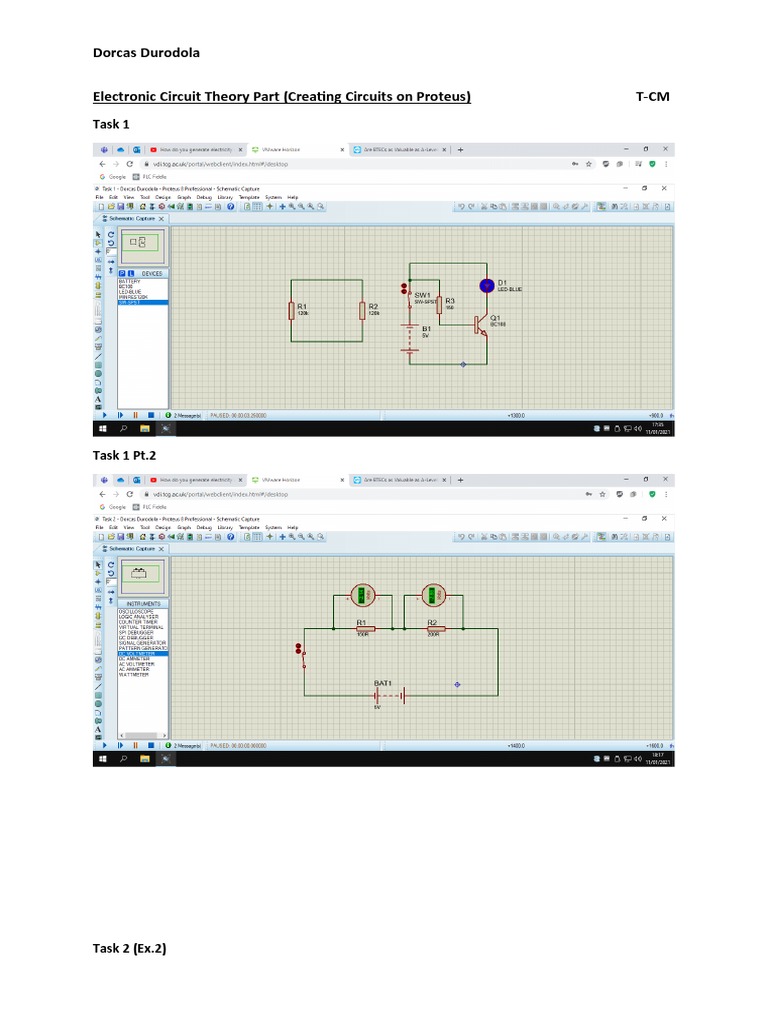Pause the simulation in Task 1 window
768x1024 pixels.
click(135, 415)
